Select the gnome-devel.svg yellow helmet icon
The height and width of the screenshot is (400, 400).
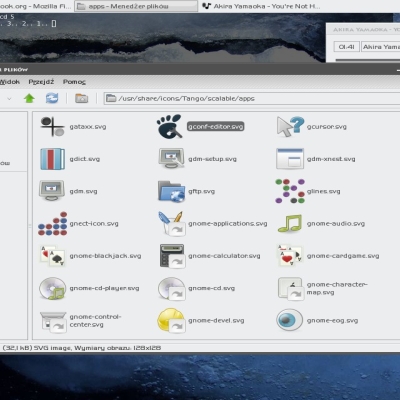click(171, 321)
